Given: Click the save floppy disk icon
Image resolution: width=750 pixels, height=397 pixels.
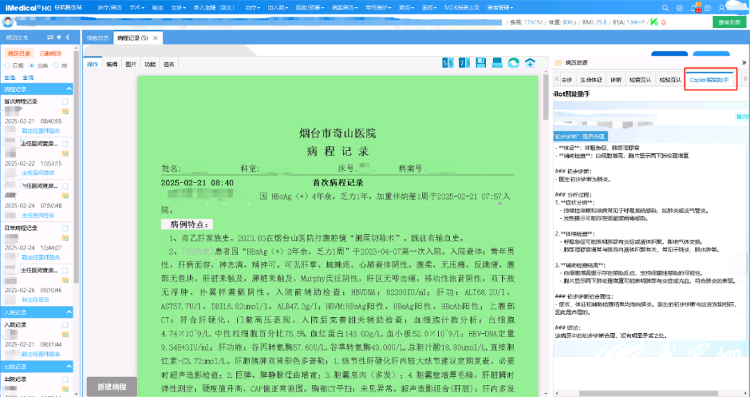Looking at the screenshot, I should (481, 63).
